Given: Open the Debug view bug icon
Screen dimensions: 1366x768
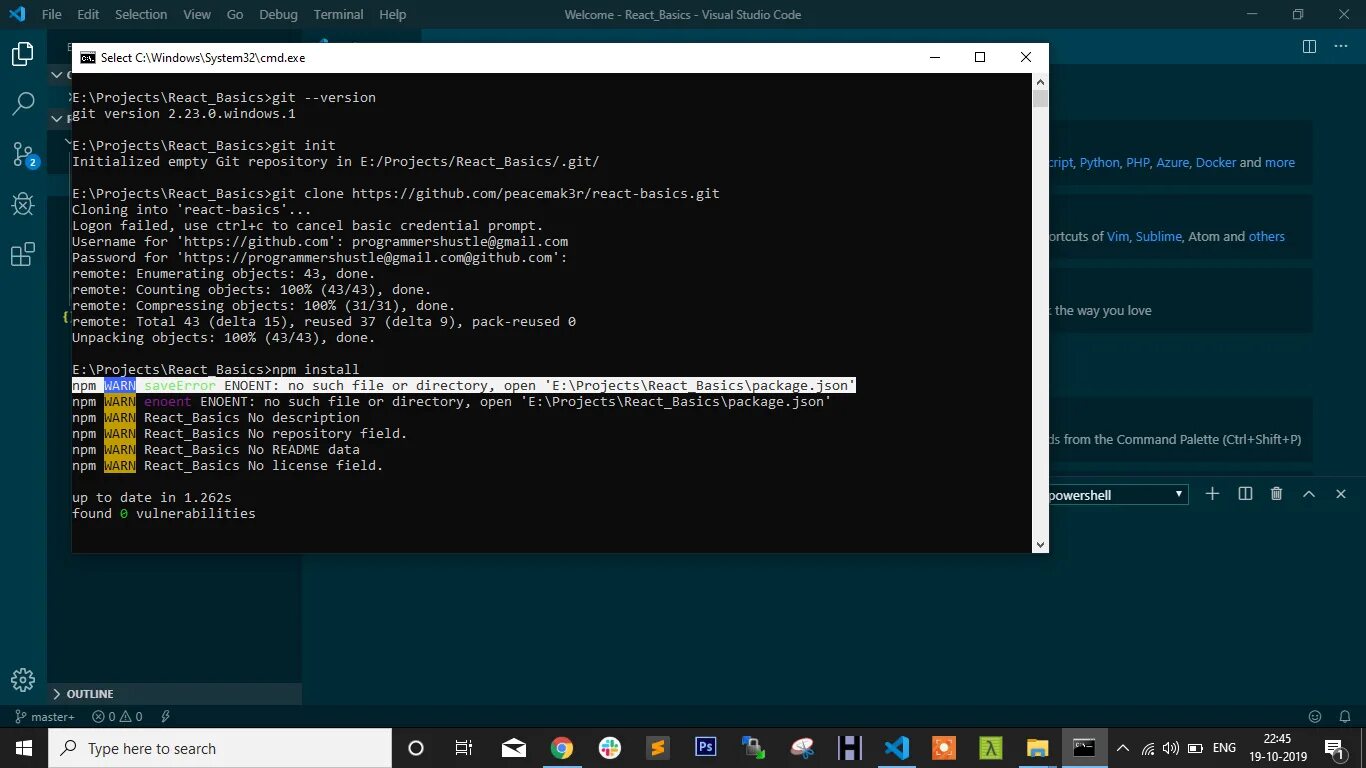Looking at the screenshot, I should (x=23, y=204).
